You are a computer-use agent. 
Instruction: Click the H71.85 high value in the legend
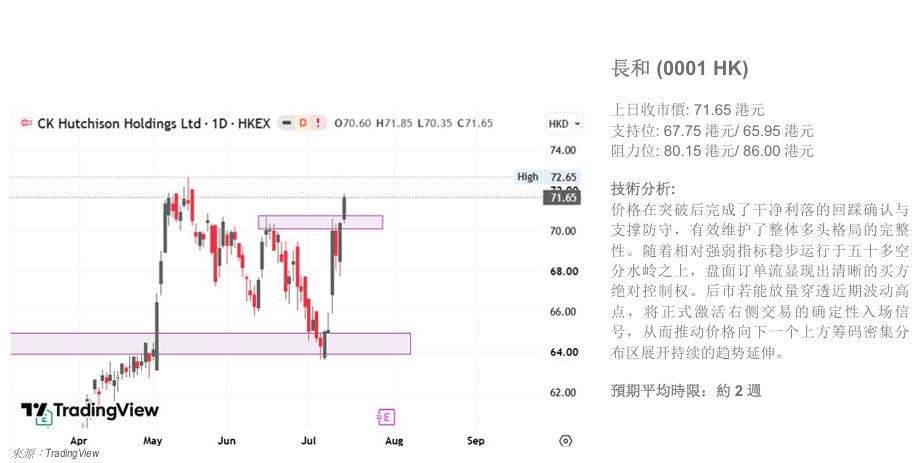(x=394, y=123)
